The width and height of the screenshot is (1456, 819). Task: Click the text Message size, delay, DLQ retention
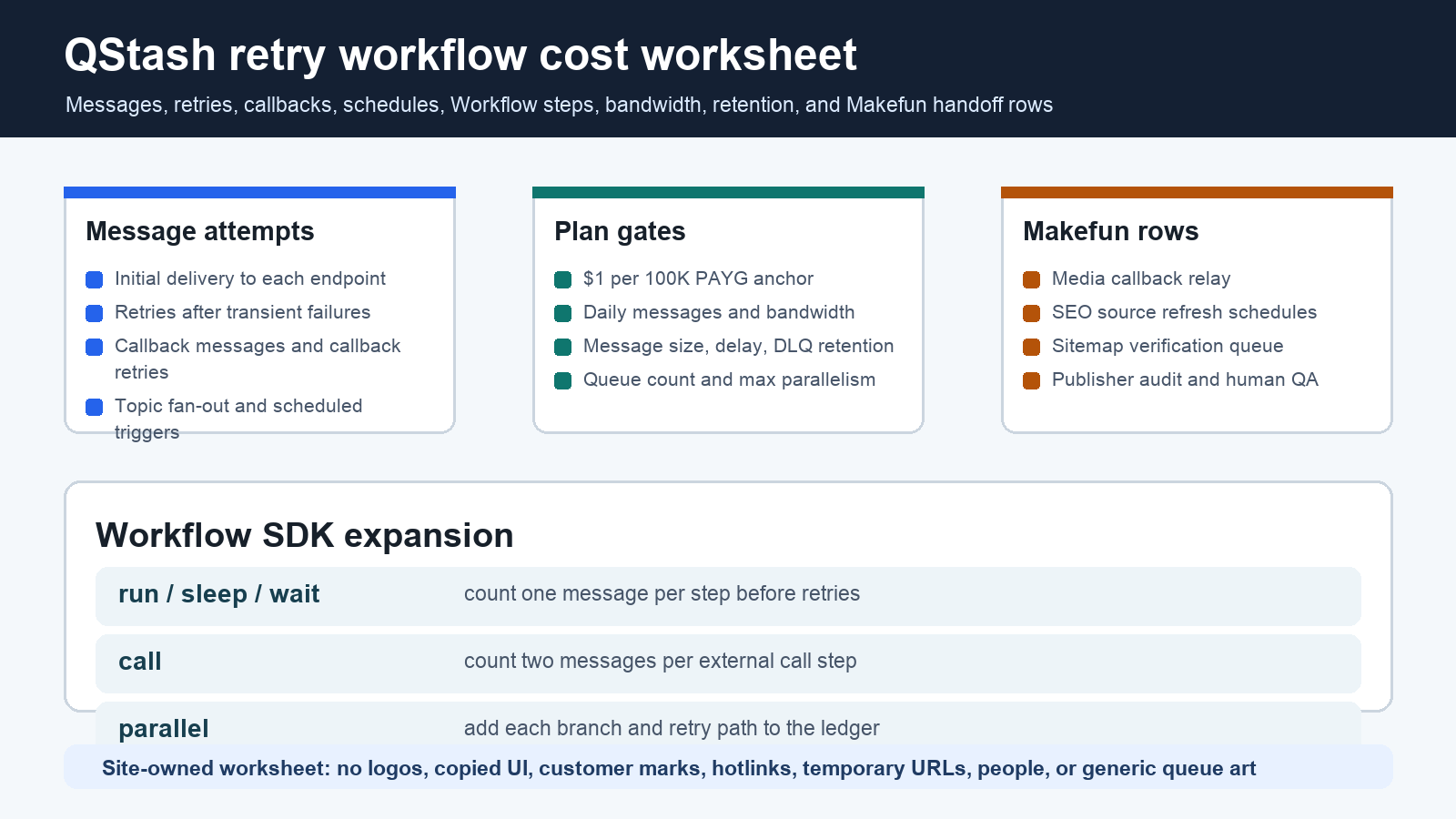(x=738, y=346)
